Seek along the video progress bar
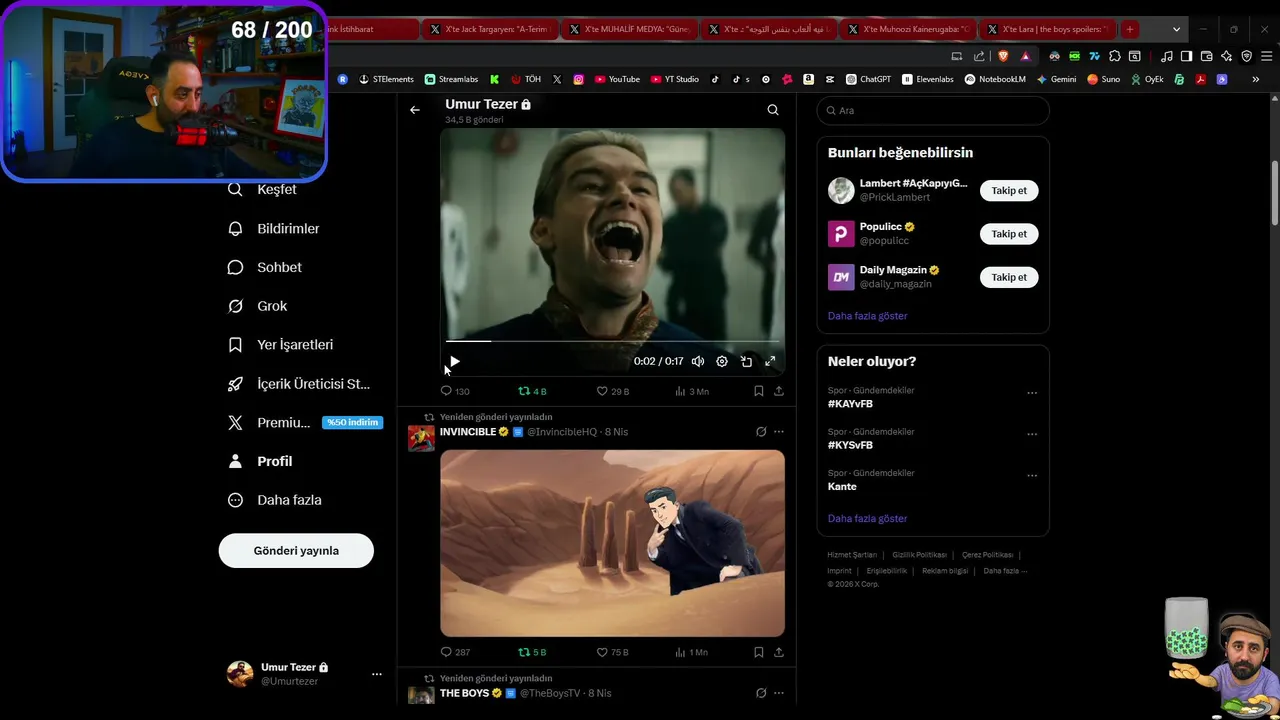1280x720 pixels. click(612, 341)
